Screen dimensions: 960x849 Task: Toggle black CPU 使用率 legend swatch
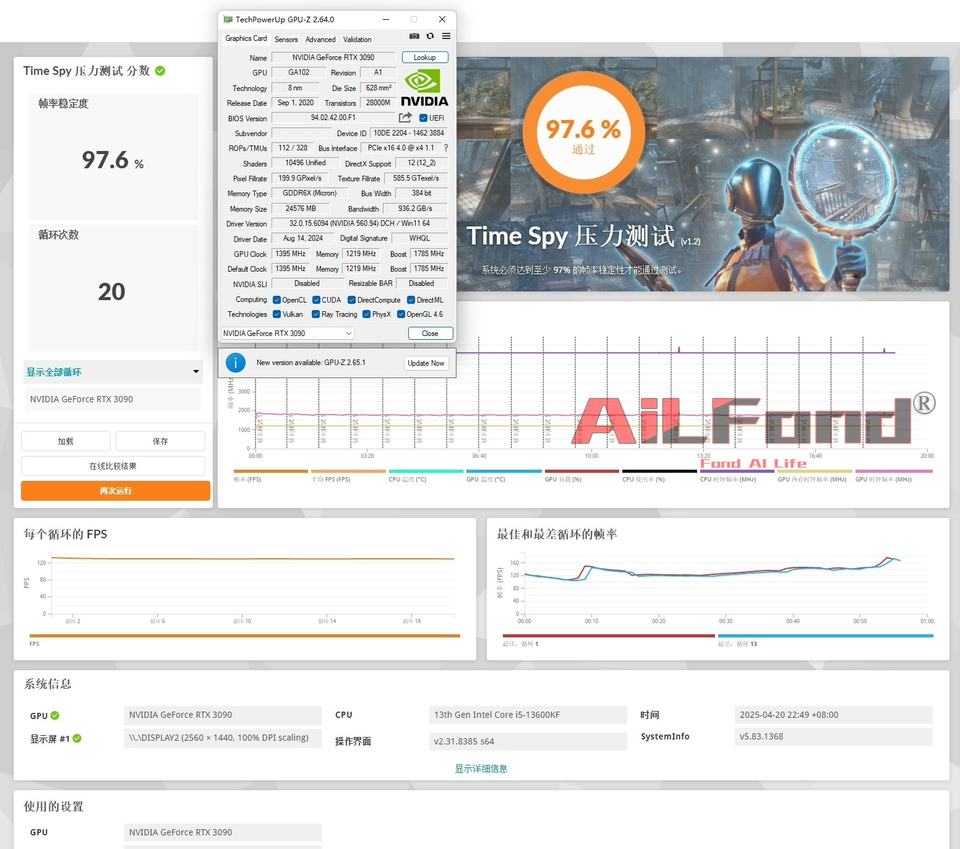[659, 471]
